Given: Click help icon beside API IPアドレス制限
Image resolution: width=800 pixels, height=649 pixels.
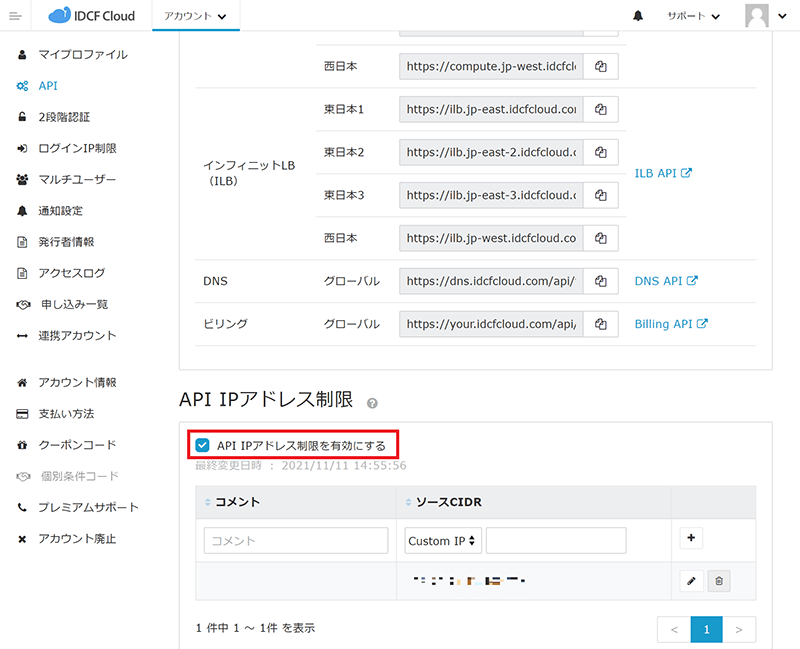Looking at the screenshot, I should coord(372,403).
